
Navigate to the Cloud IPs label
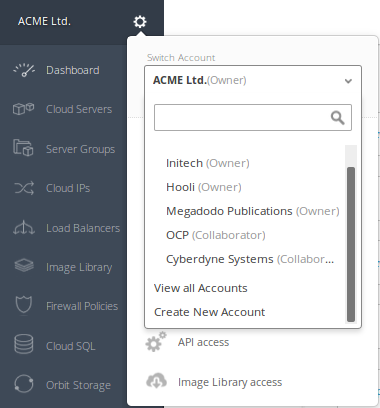[x=68, y=188]
